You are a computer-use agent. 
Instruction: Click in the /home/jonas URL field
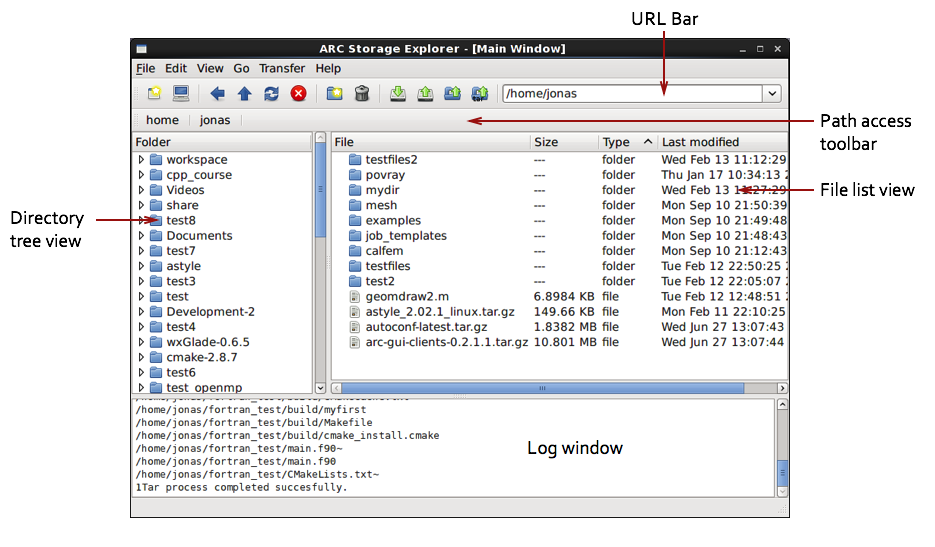tap(632, 94)
